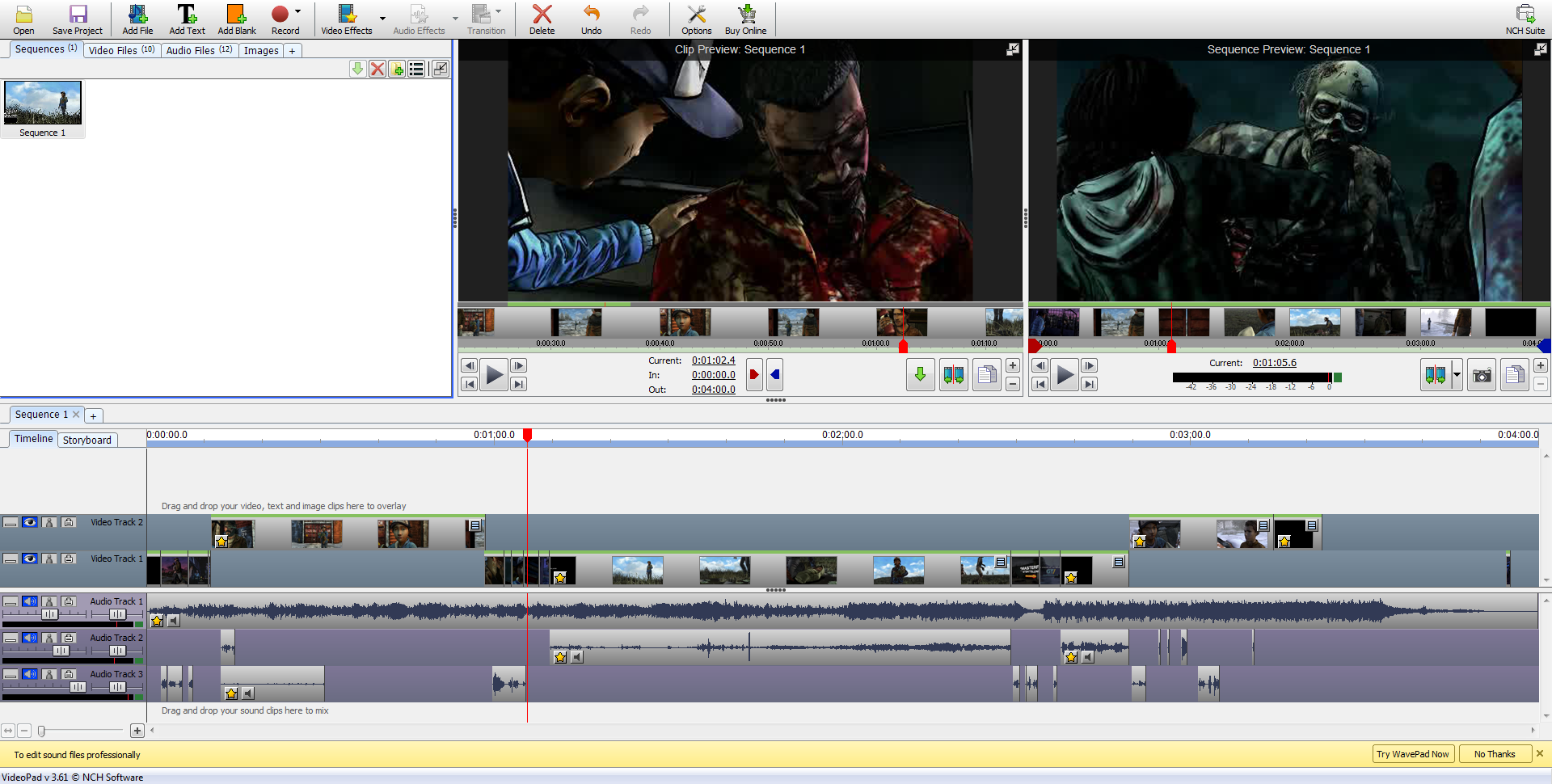Screen dimensions: 1552x784
Task: Take a snapshot with the camera icon
Action: pyautogui.click(x=1482, y=375)
